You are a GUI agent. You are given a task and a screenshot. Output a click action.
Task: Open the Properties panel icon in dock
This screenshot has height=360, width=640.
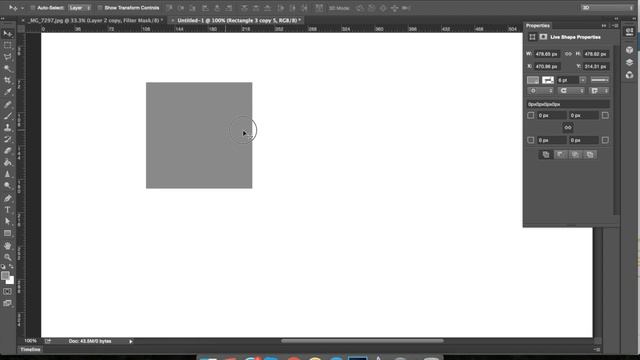[629, 31]
